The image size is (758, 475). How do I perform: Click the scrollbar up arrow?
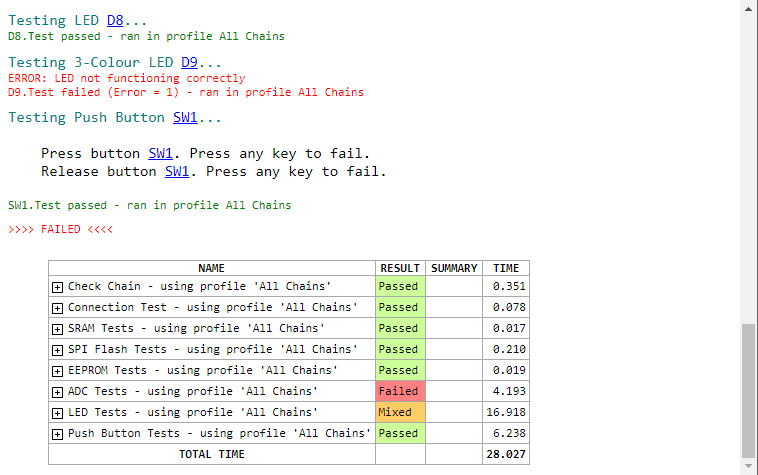749,8
